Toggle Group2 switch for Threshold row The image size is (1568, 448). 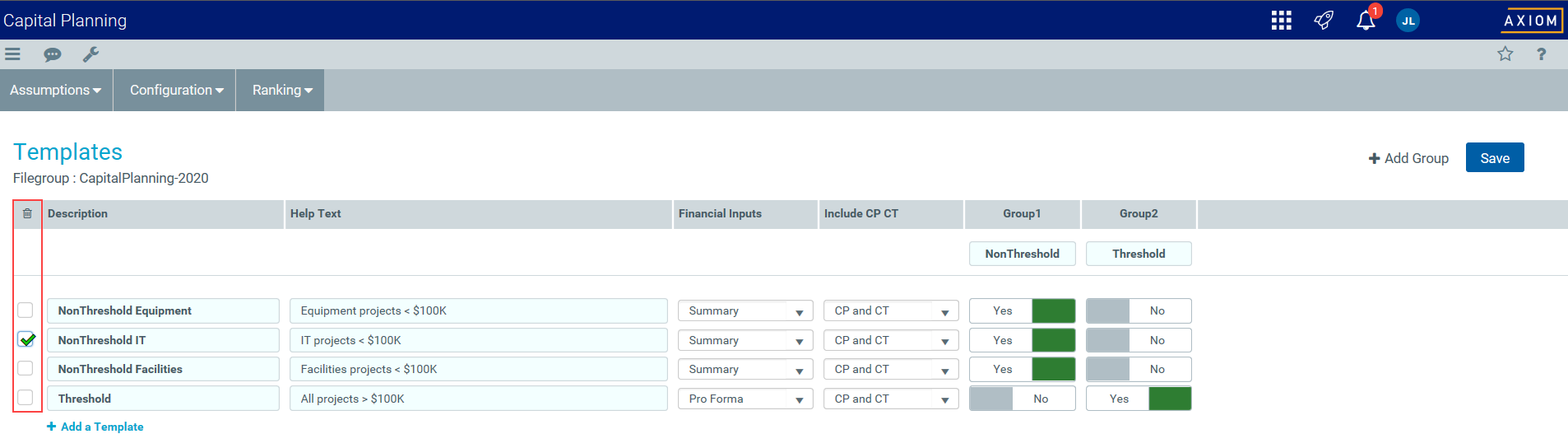[1139, 399]
